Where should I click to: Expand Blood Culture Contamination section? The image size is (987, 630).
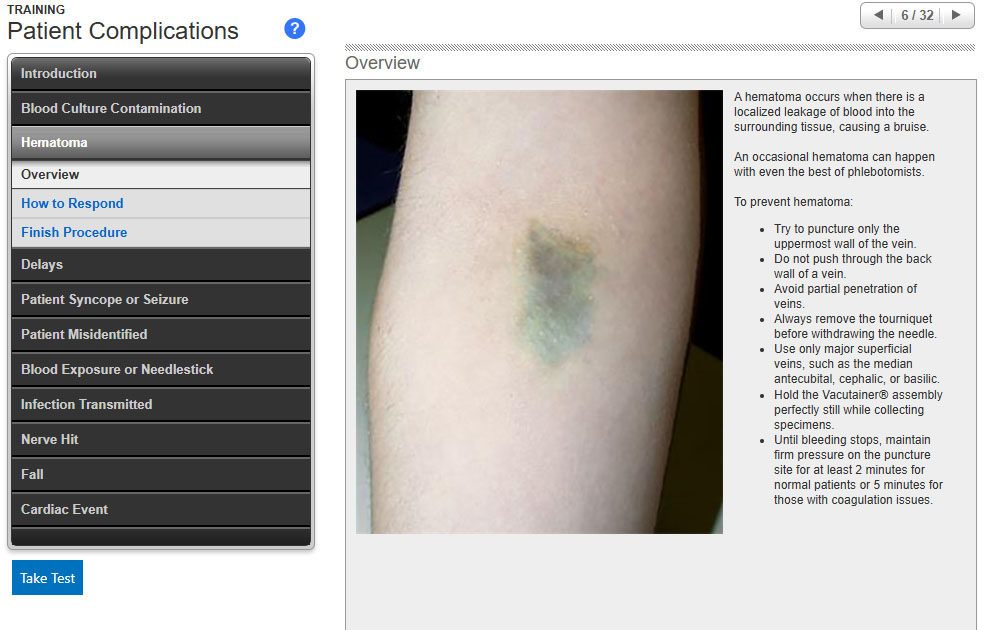(x=161, y=109)
